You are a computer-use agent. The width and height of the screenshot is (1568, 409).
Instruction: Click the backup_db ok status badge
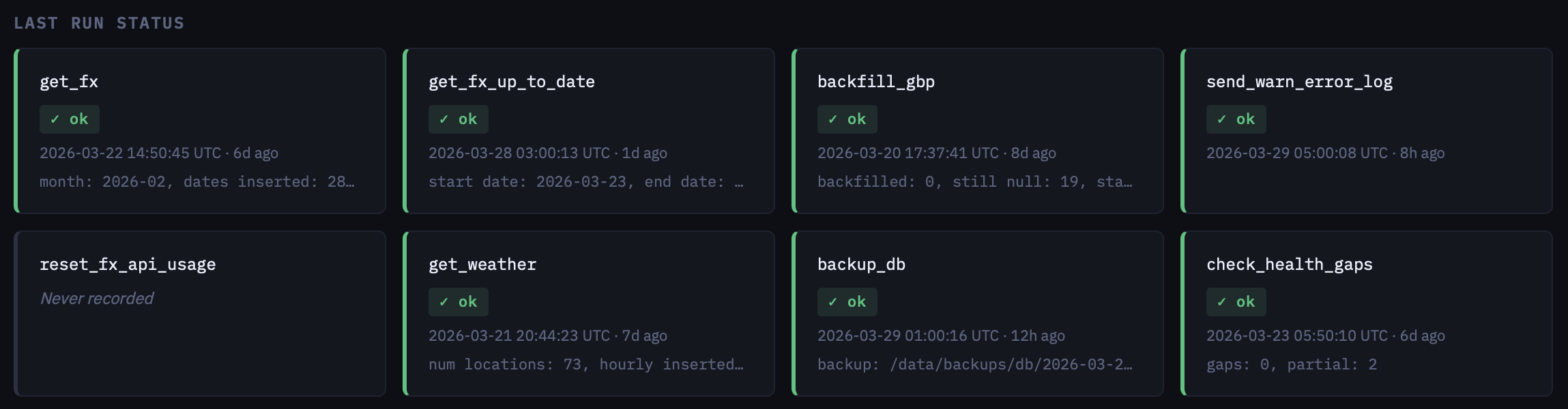coord(847,302)
